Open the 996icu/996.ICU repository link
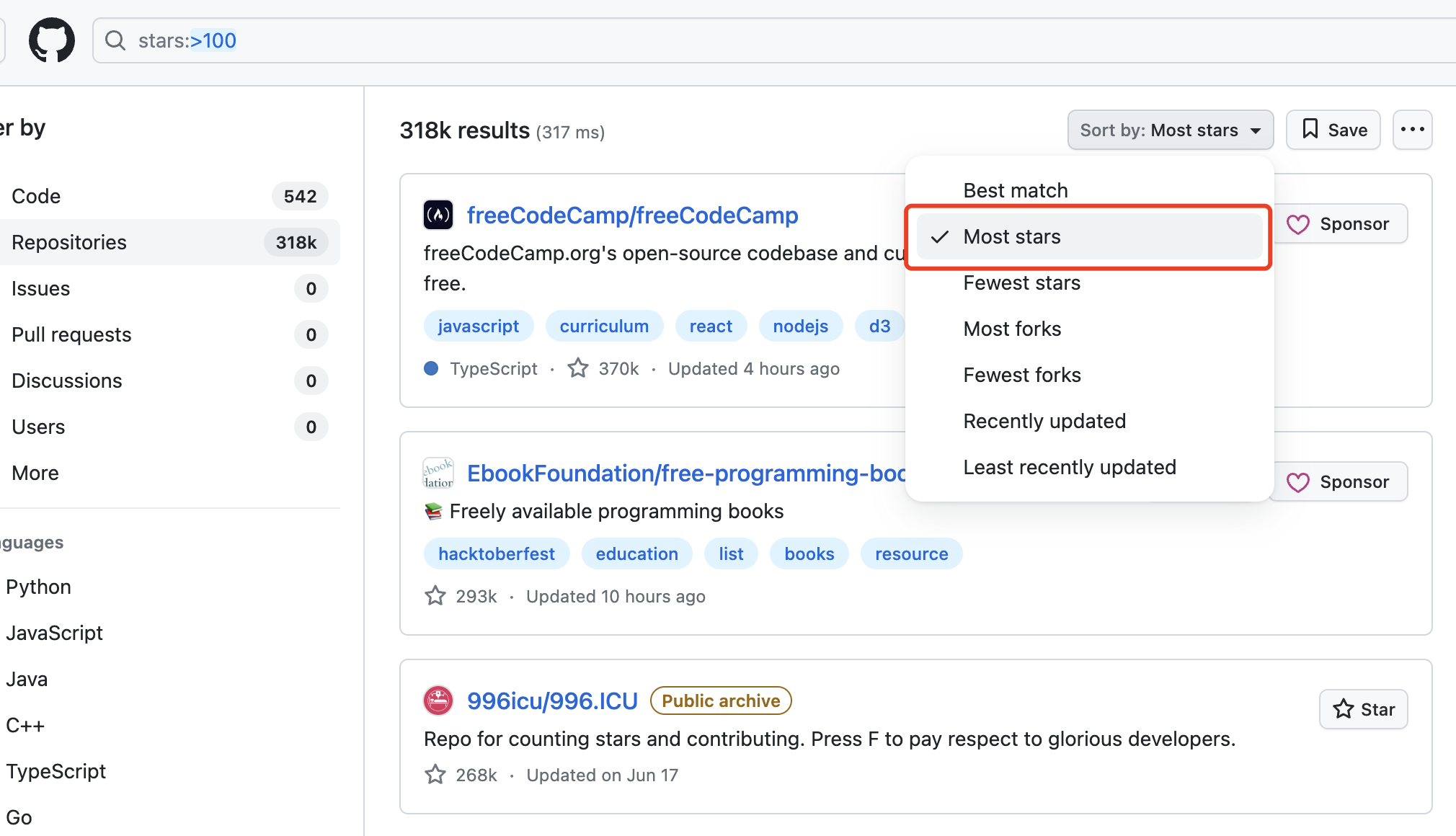Screen dimensions: 1456x836 552,701
